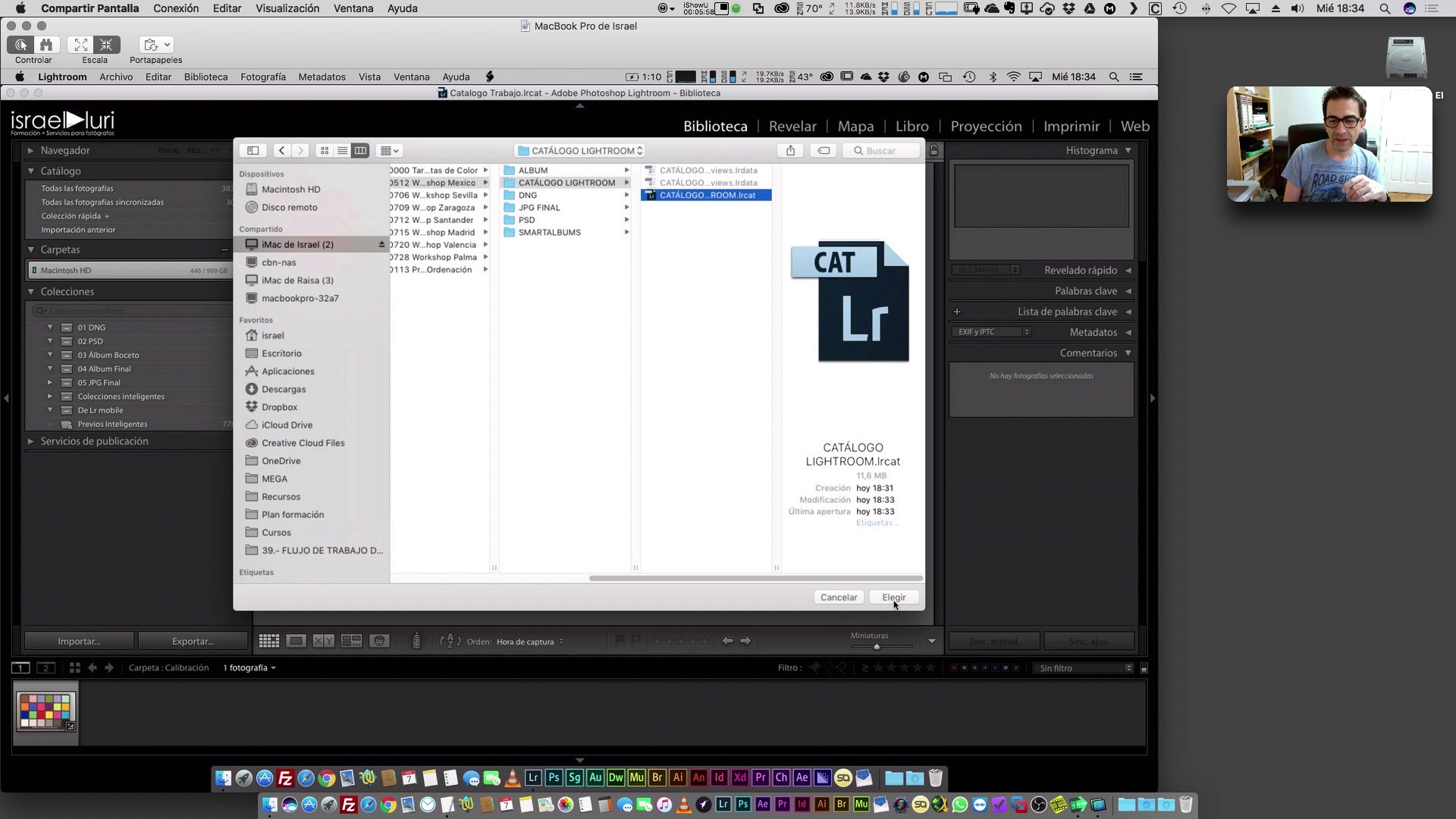Viewport: 1456px width, 819px height.
Task: Click the Importar... button
Action: (79, 642)
